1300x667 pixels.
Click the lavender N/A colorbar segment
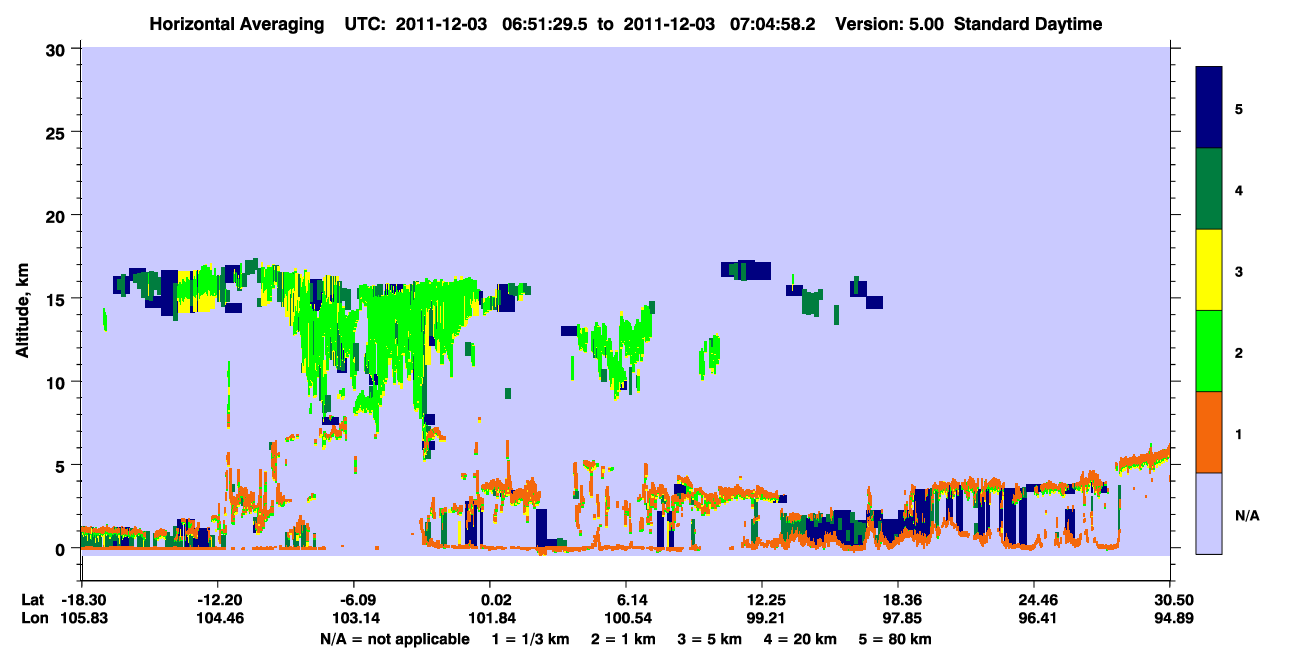[x=1209, y=512]
